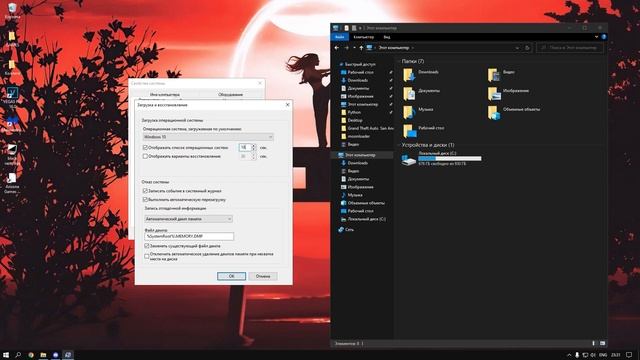
Task: Click ENG language indicator in taskbar
Action: point(603,355)
